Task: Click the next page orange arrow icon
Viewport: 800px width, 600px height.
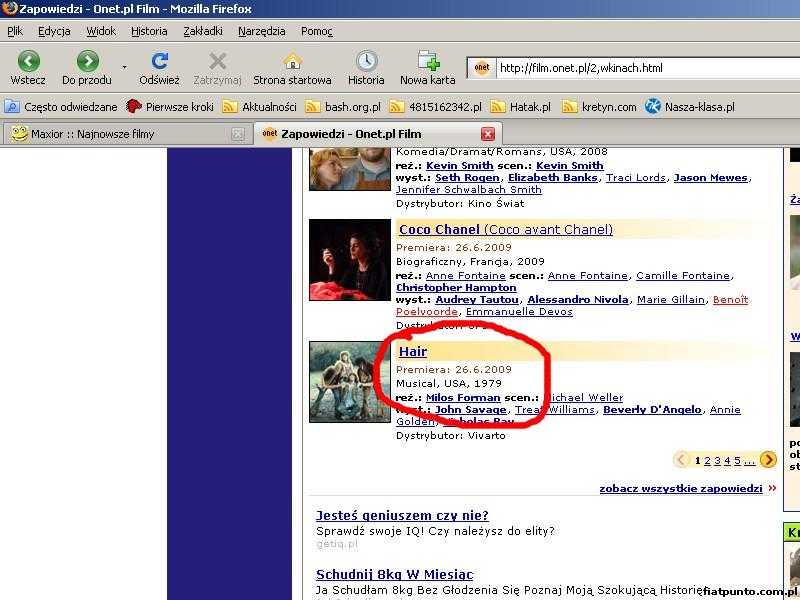Action: click(768, 460)
